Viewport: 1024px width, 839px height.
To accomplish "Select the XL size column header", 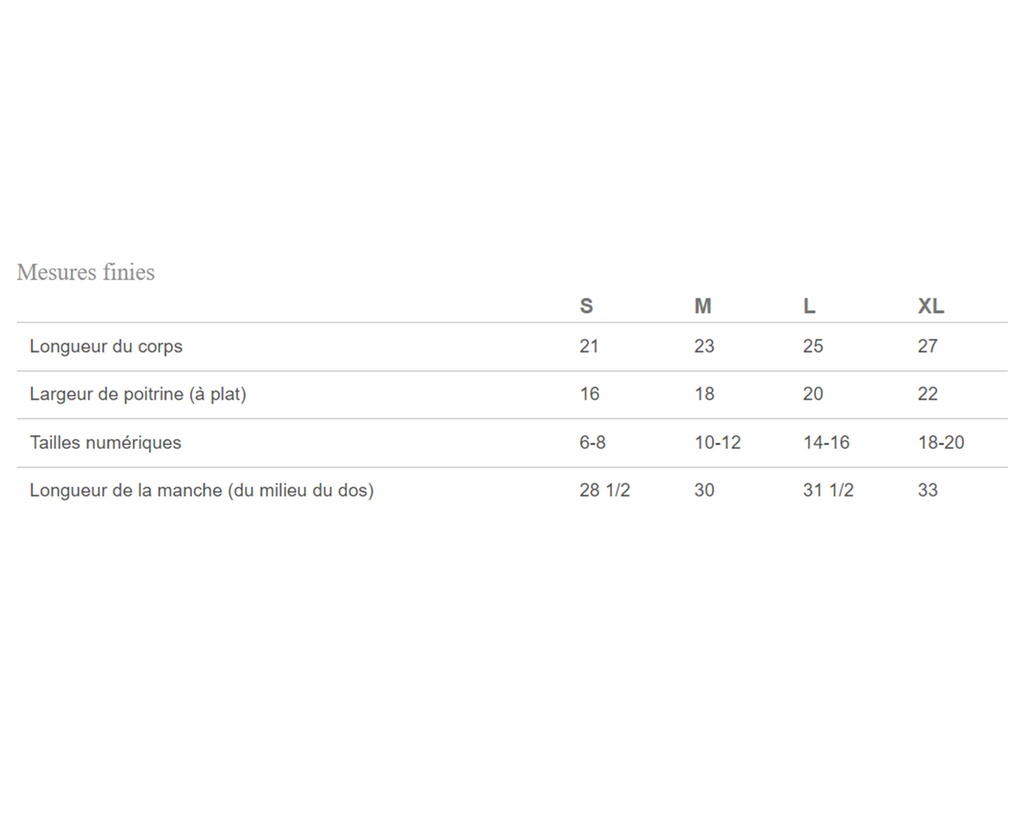I will tap(931, 306).
